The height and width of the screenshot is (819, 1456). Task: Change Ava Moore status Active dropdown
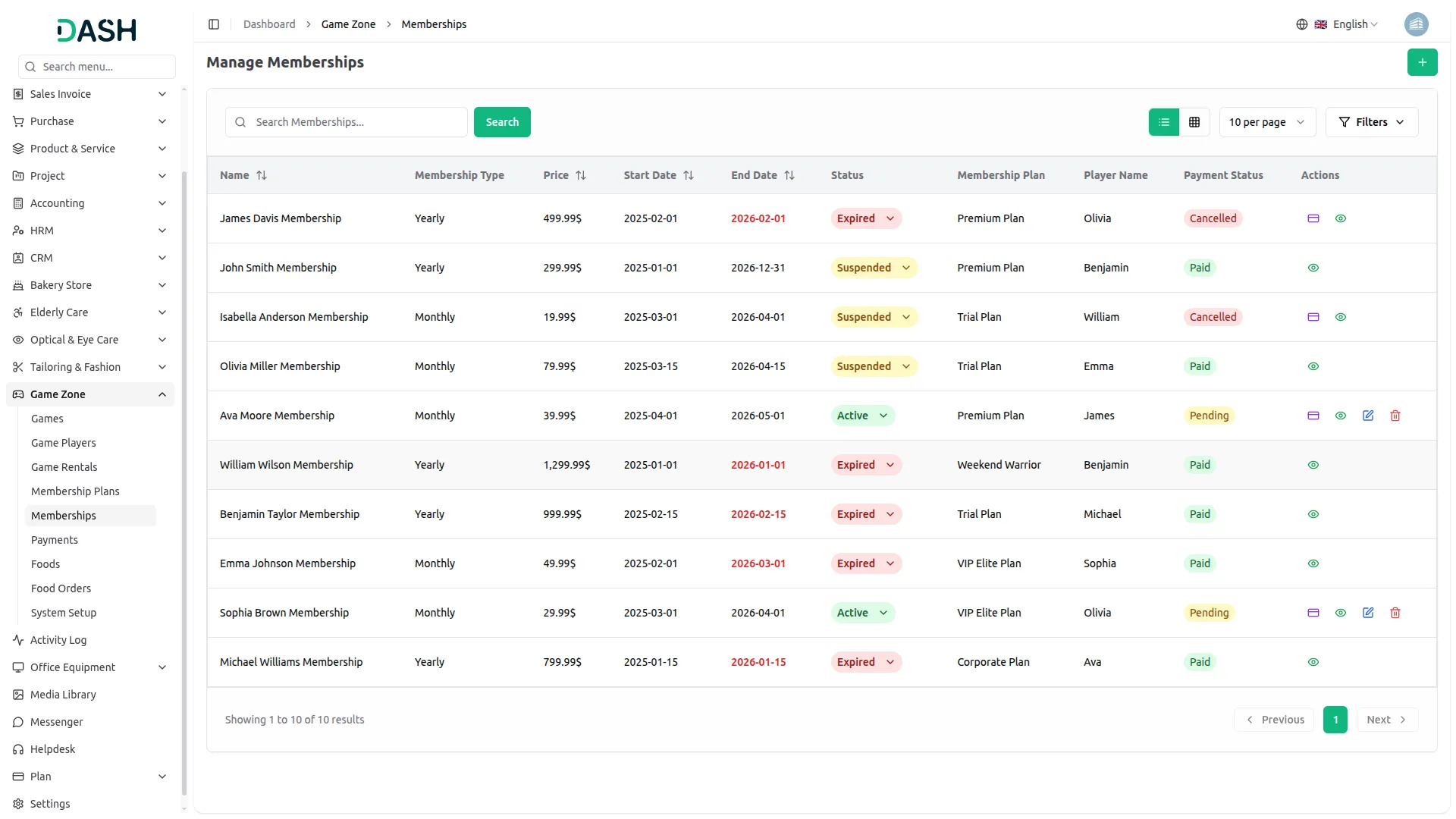coord(862,416)
